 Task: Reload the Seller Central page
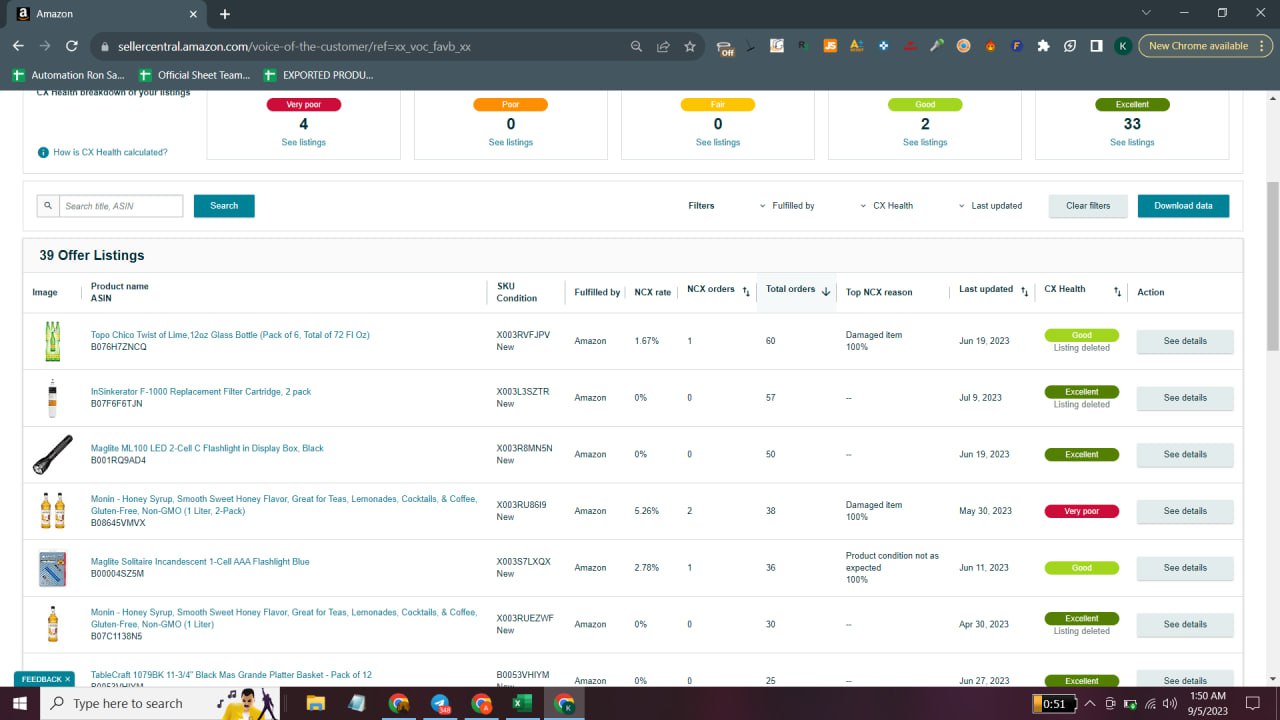coord(72,46)
